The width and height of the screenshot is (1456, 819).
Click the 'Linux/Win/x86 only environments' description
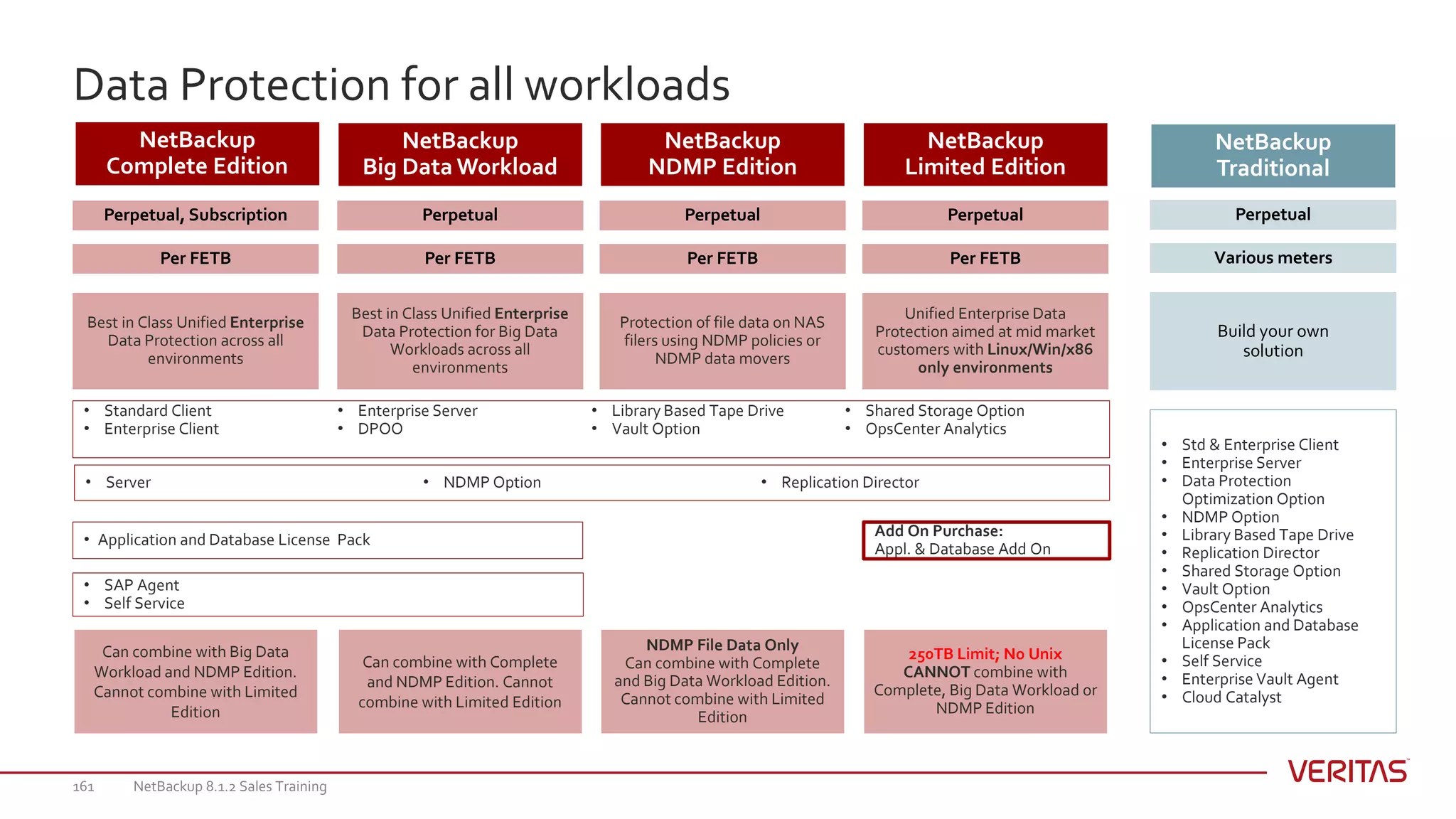tap(985, 341)
